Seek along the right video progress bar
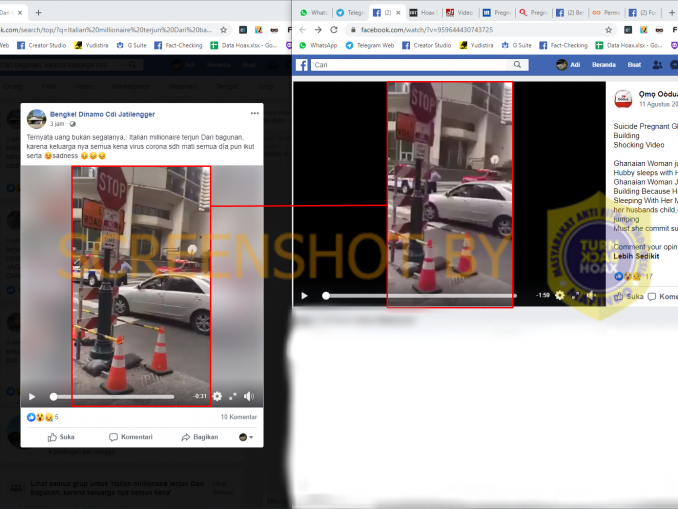678x509 pixels. 419,296
